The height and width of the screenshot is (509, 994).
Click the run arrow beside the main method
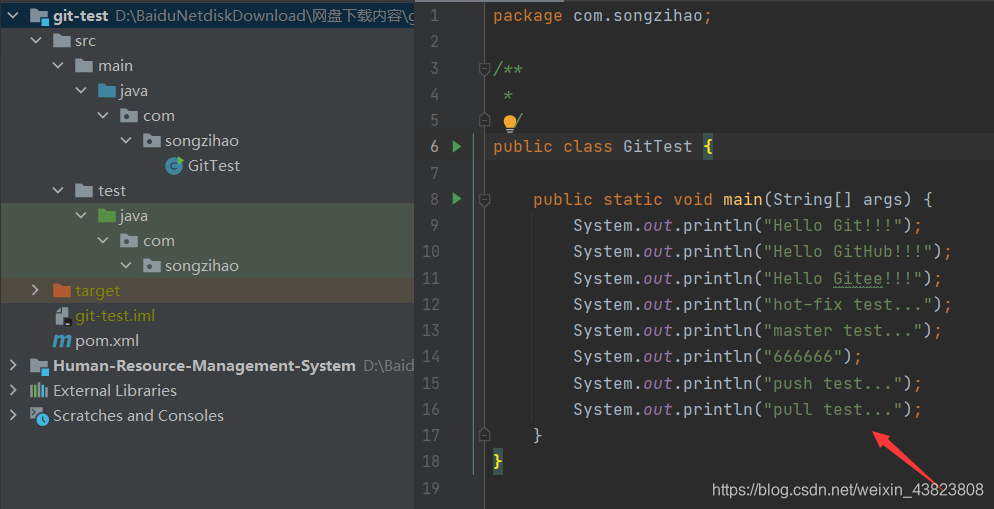457,199
